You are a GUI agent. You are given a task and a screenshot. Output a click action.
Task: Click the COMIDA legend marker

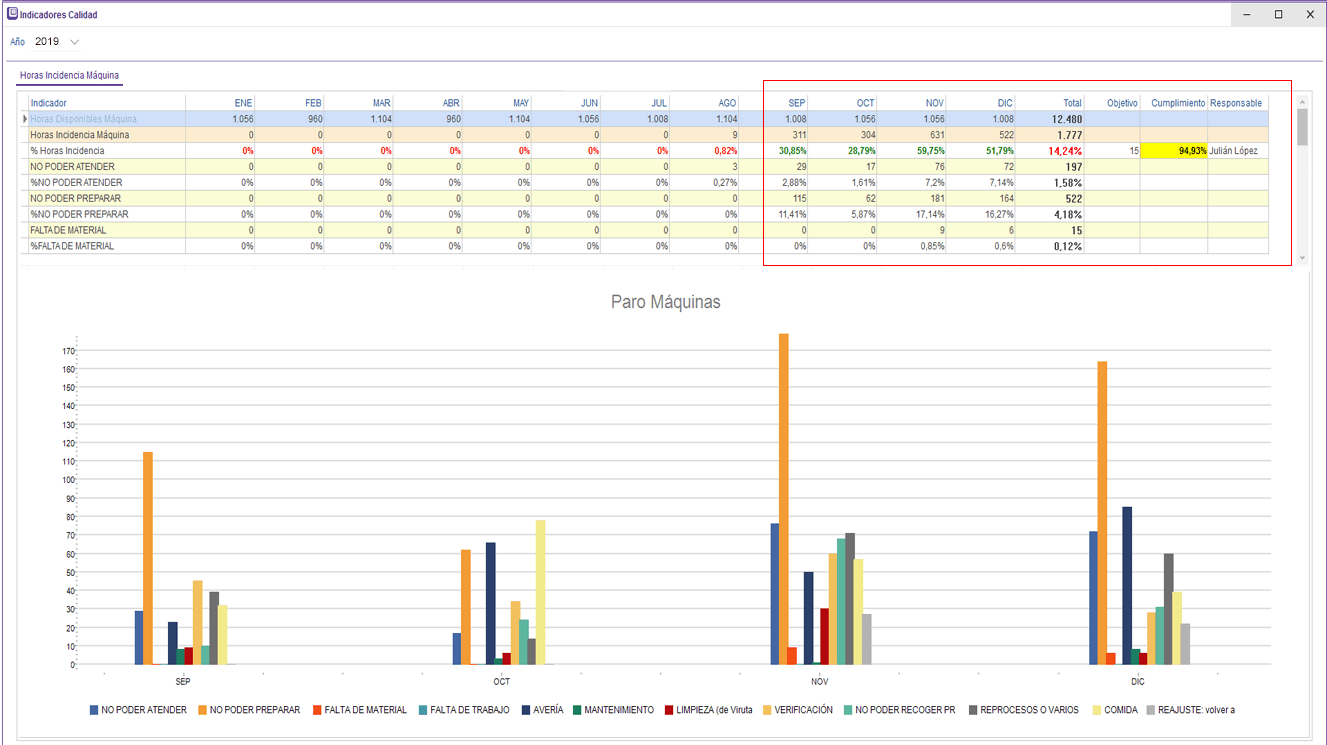1096,710
